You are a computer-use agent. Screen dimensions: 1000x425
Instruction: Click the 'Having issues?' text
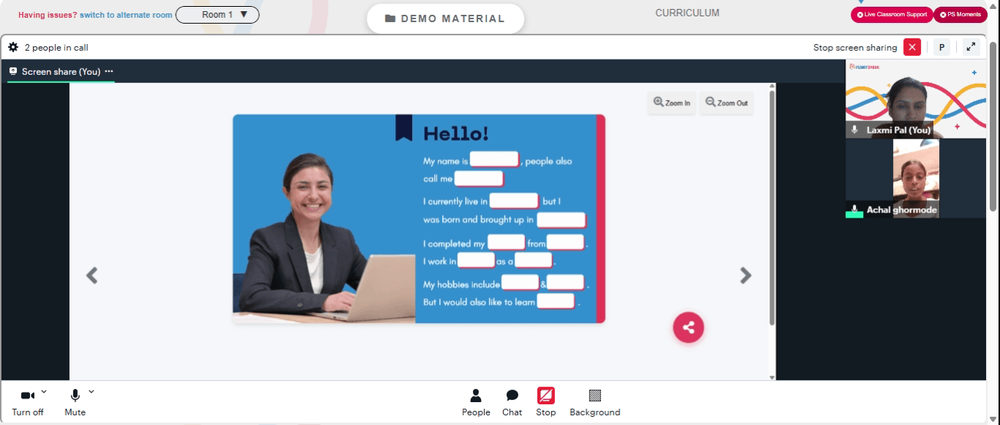[48, 15]
